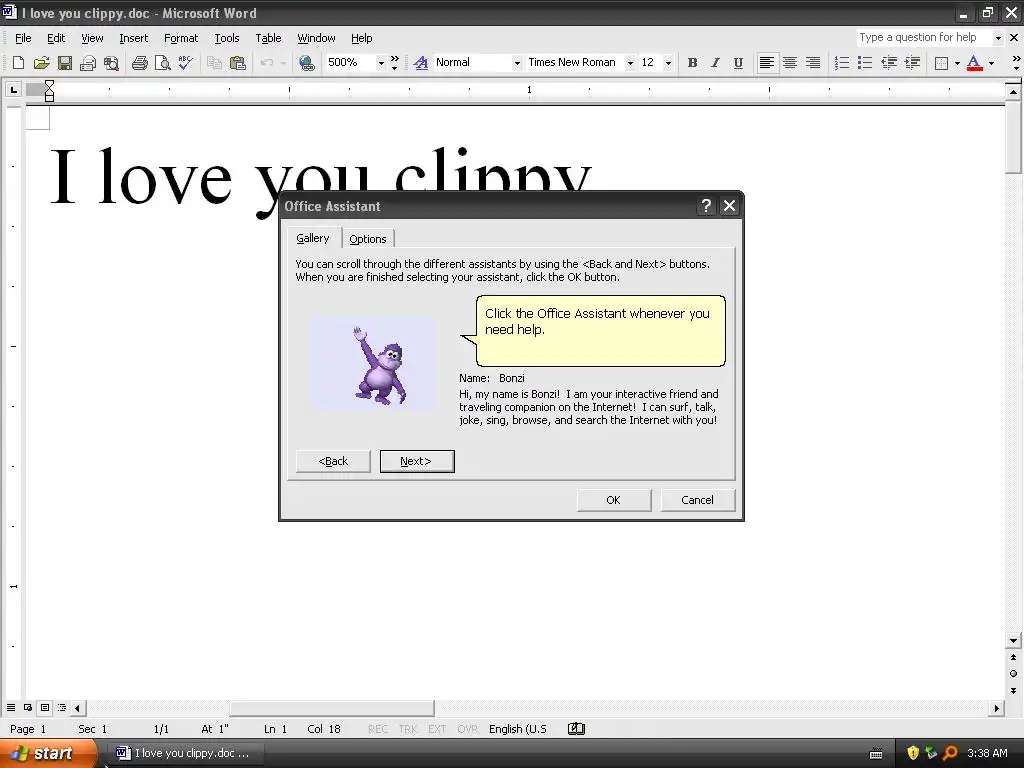Click the Search toolbar icon
This screenshot has width=1024, height=768.
111,63
